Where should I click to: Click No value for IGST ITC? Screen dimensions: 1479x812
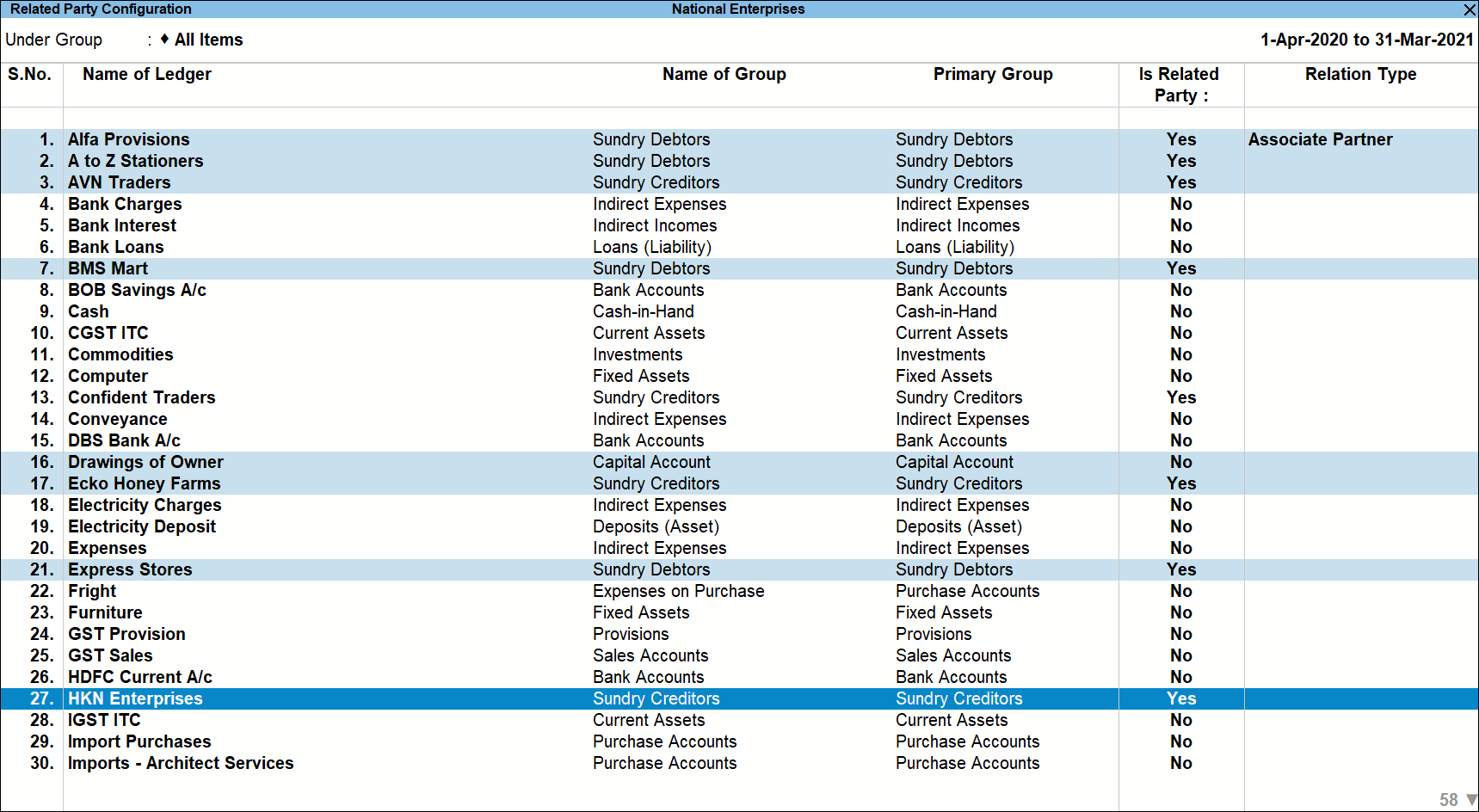tap(1181, 720)
